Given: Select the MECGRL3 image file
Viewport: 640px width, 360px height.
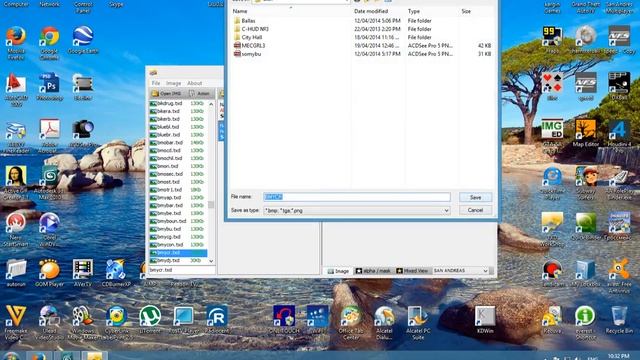Looking at the screenshot, I should [253, 45].
